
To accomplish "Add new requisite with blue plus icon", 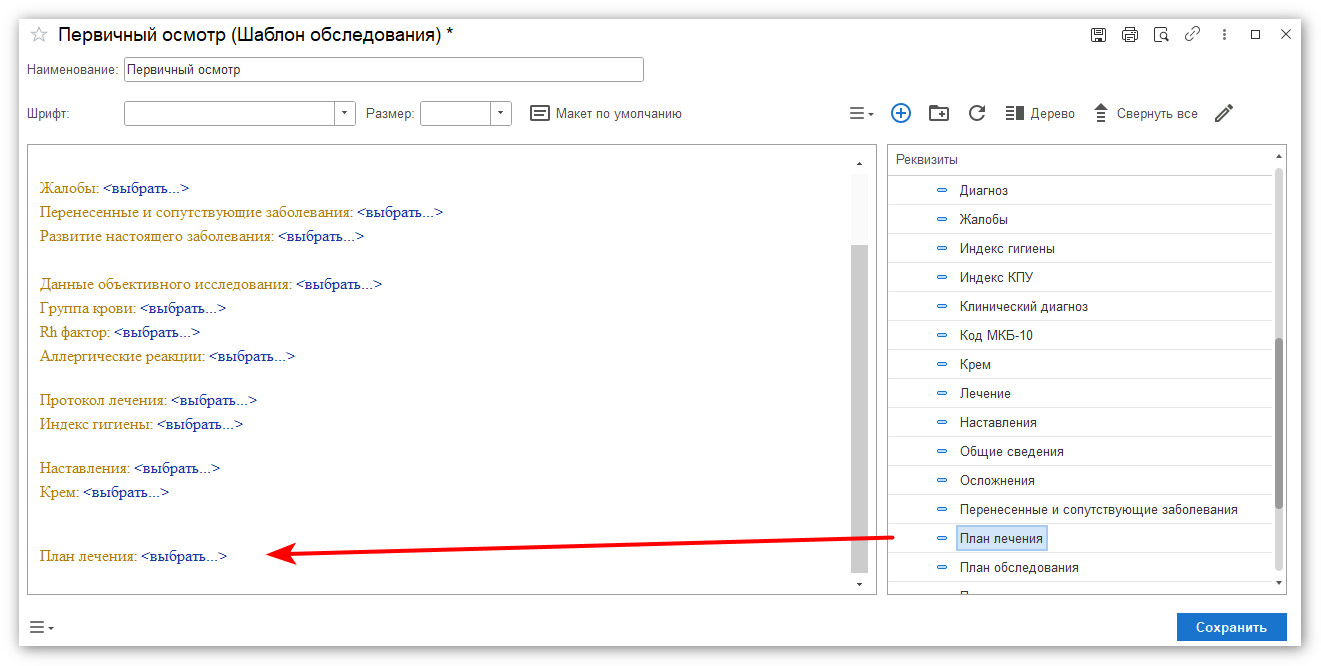I will tap(901, 113).
